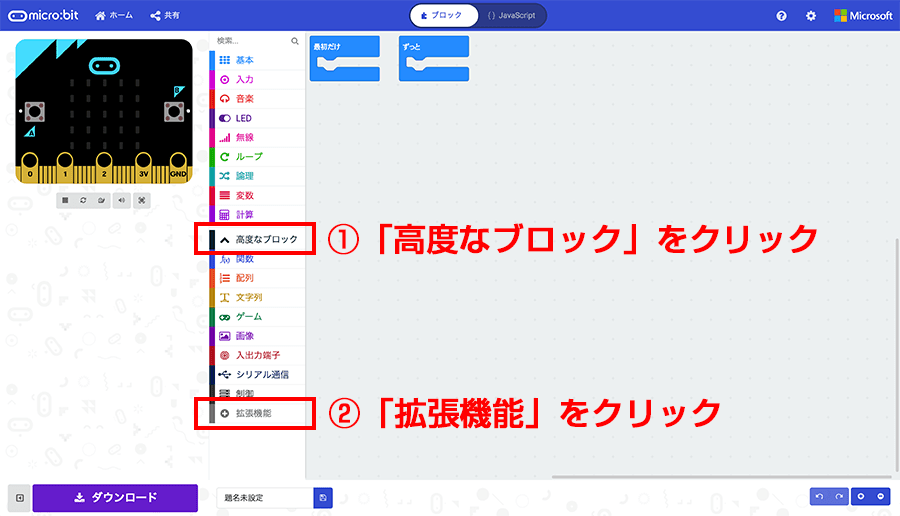
Task: Undo the last action
Action: click(820, 496)
